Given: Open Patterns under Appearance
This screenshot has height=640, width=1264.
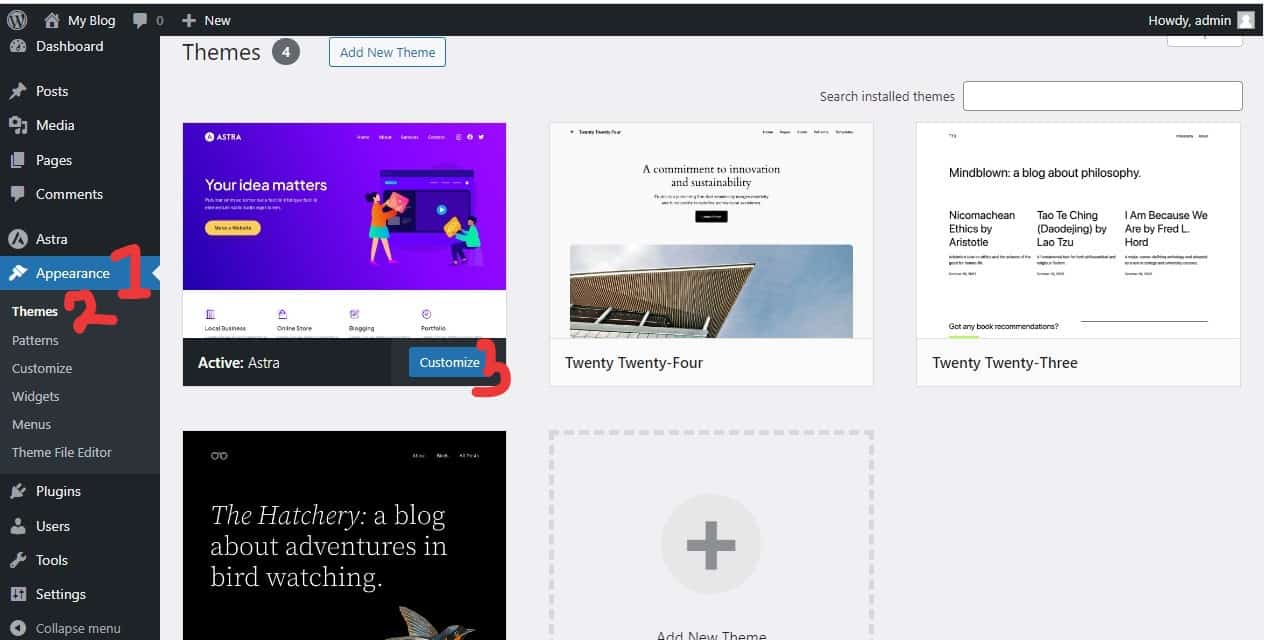Looking at the screenshot, I should pos(35,340).
